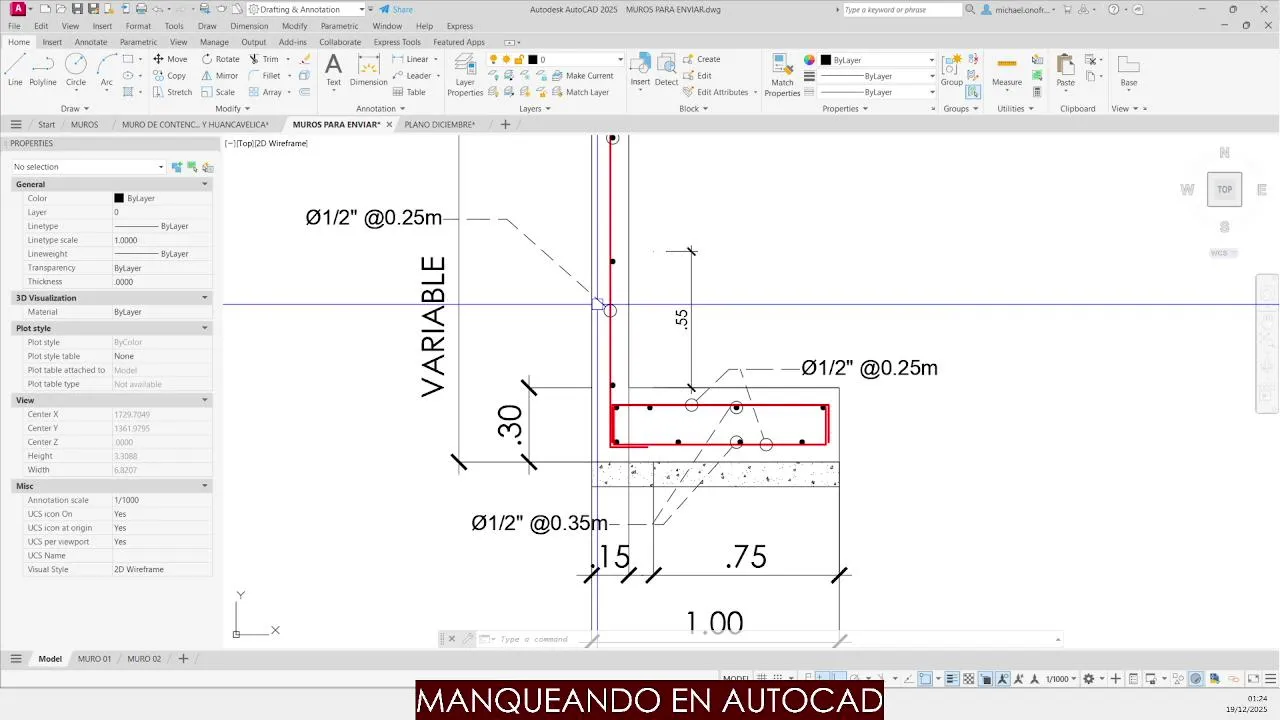Screen dimensions: 1280x720
Task: Select the Line draw tool
Action: tap(15, 70)
